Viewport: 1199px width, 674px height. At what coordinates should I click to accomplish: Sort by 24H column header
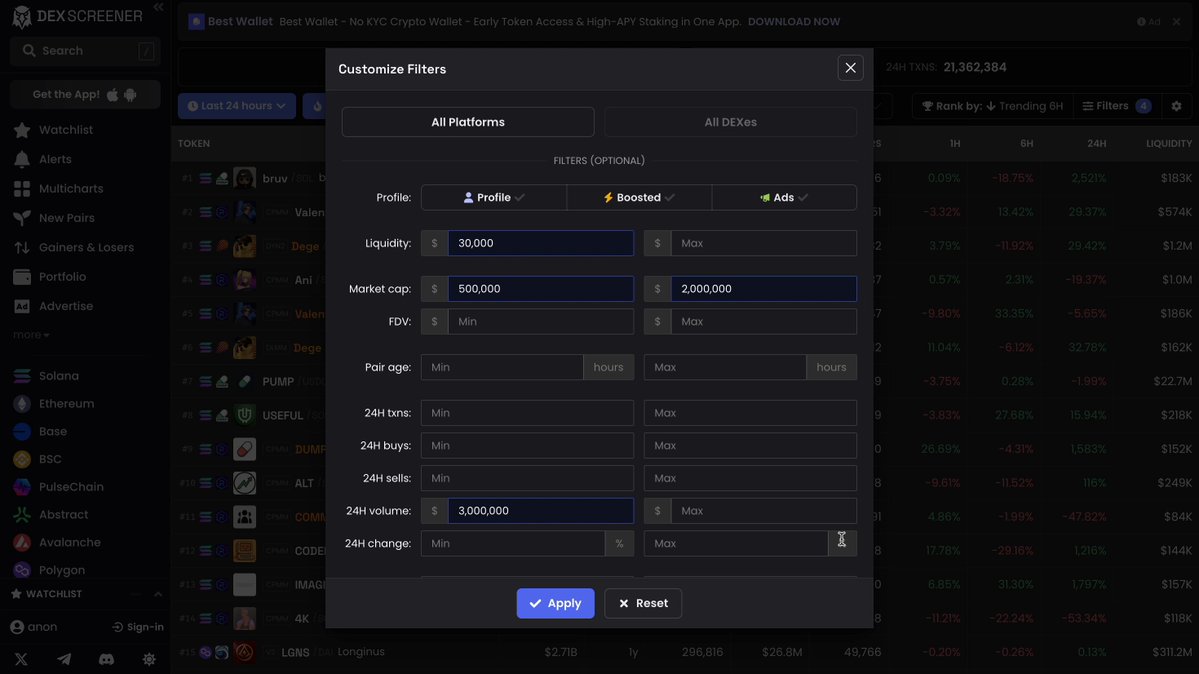1097,144
